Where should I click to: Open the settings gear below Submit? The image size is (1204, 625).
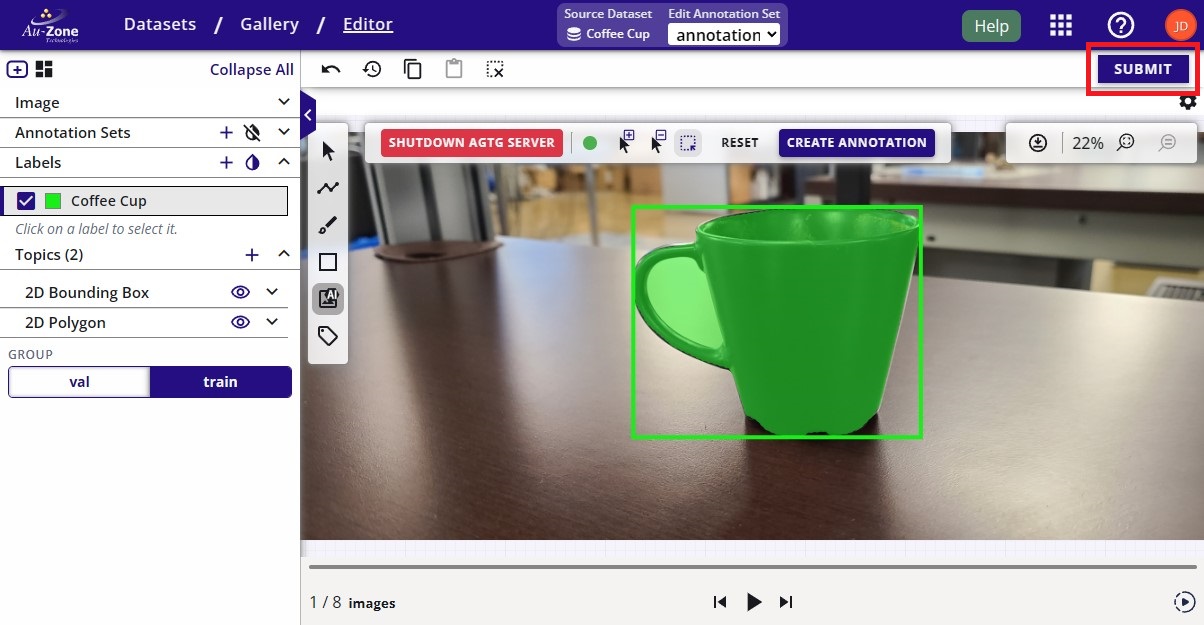pos(1187,102)
